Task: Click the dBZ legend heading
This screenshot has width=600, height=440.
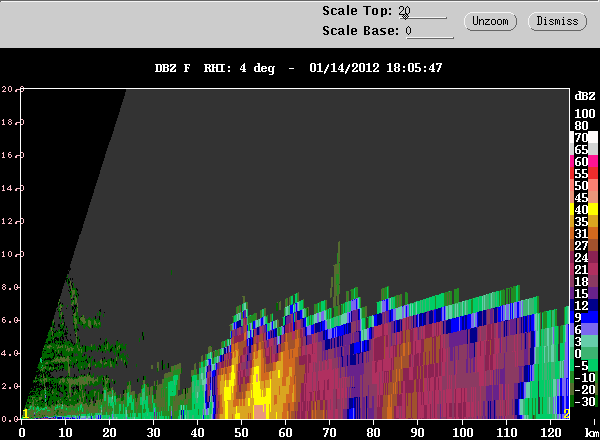Action: point(585,96)
